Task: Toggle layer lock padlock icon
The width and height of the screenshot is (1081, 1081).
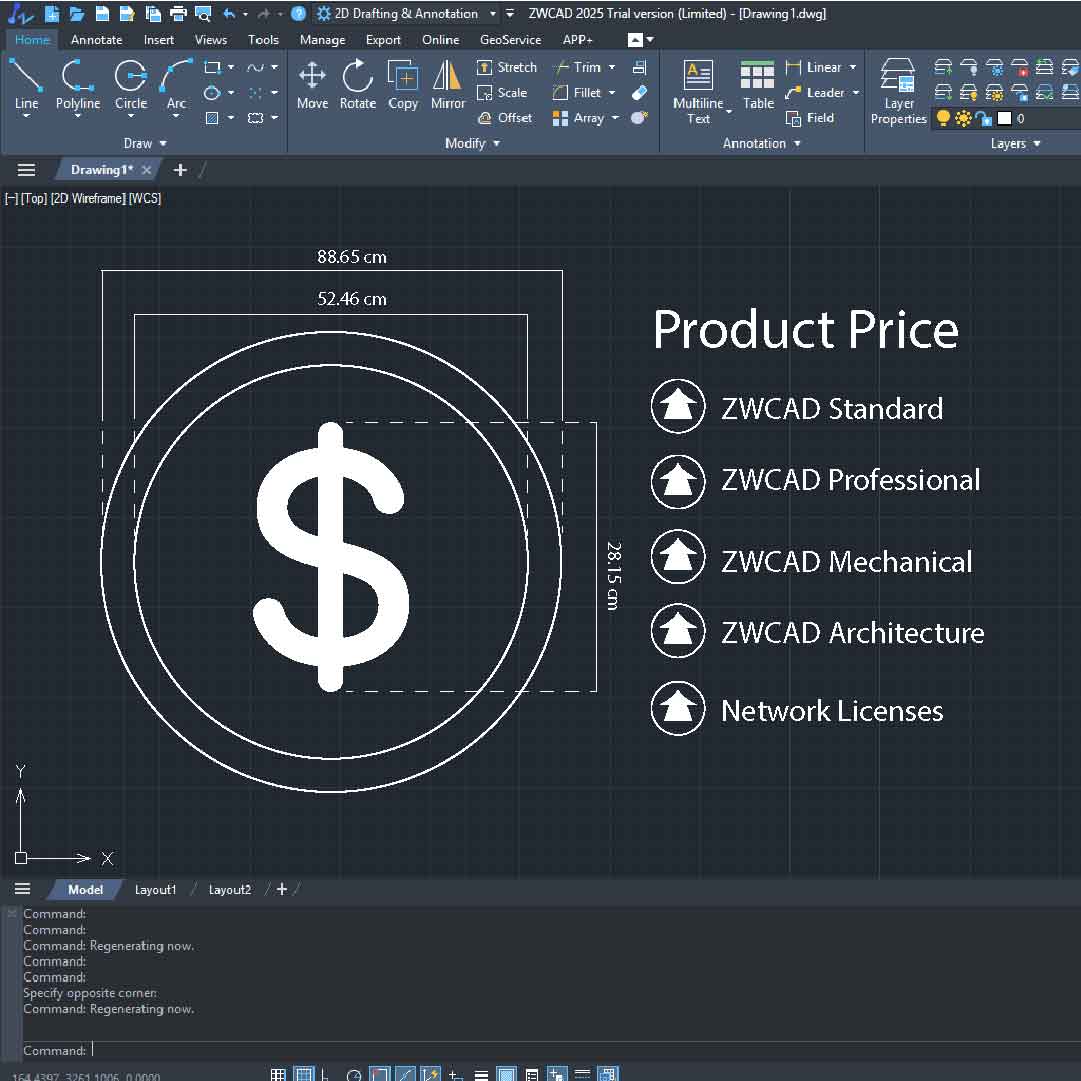Action: tap(984, 118)
